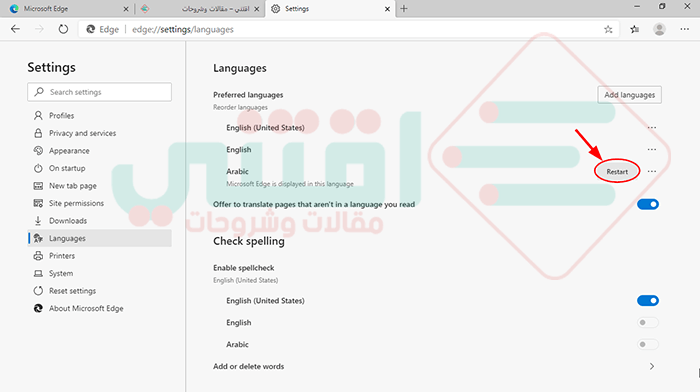
Task: Enable spellcheck toggle for Arabic
Action: pyautogui.click(x=648, y=344)
